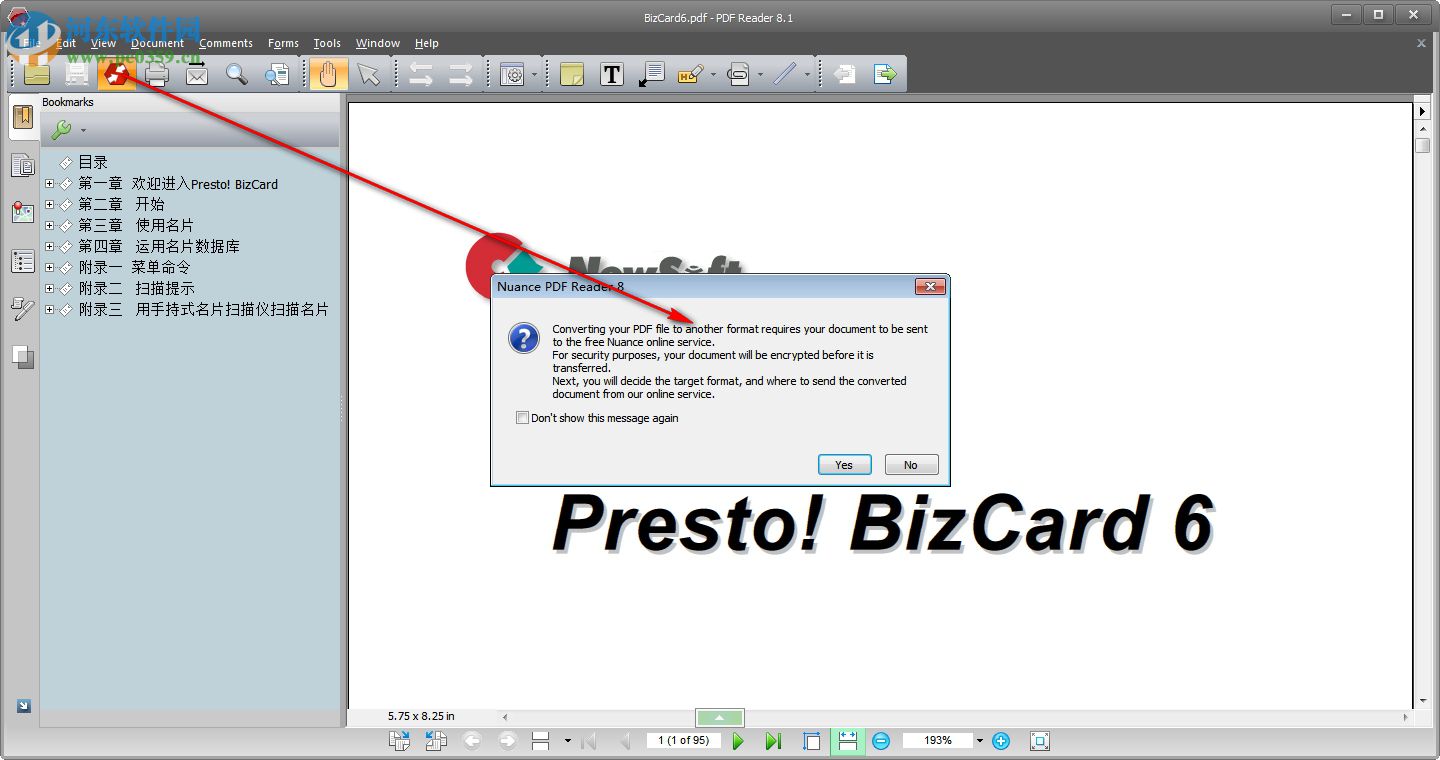This screenshot has width=1440, height=760.
Task: Open the list panel sidebar icon
Action: pyautogui.click(x=23, y=261)
